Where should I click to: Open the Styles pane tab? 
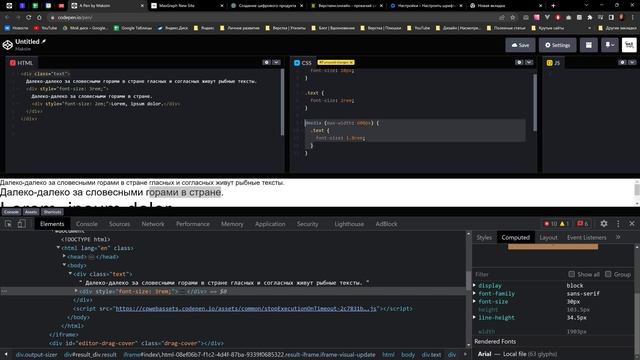click(484, 238)
